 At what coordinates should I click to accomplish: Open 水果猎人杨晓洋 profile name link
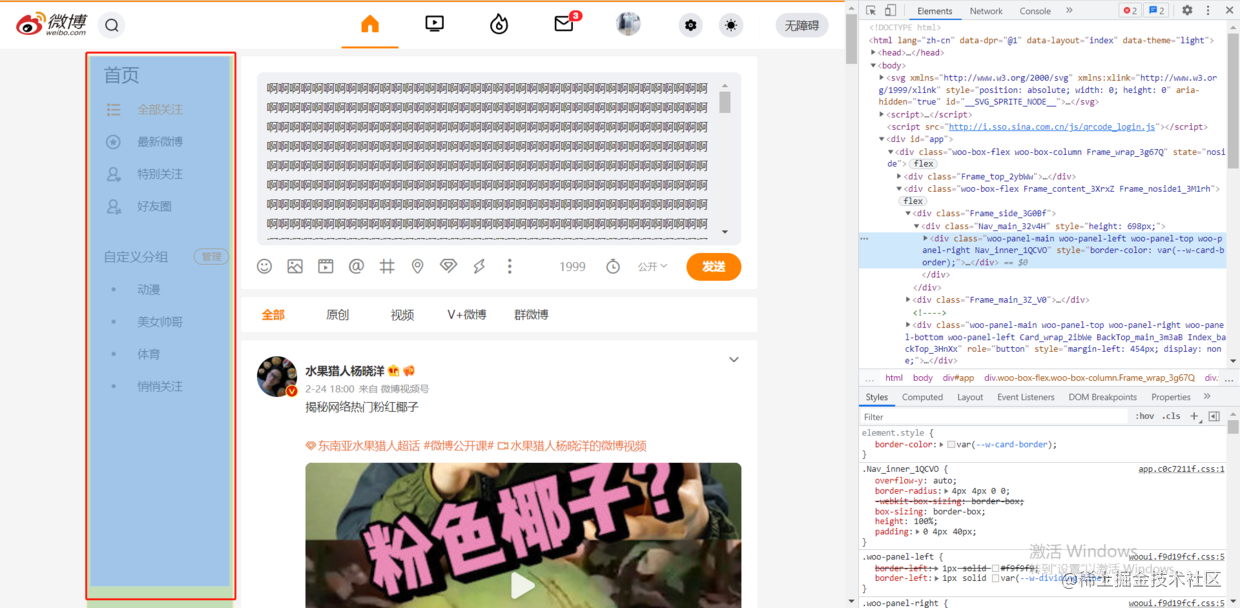tap(345, 371)
